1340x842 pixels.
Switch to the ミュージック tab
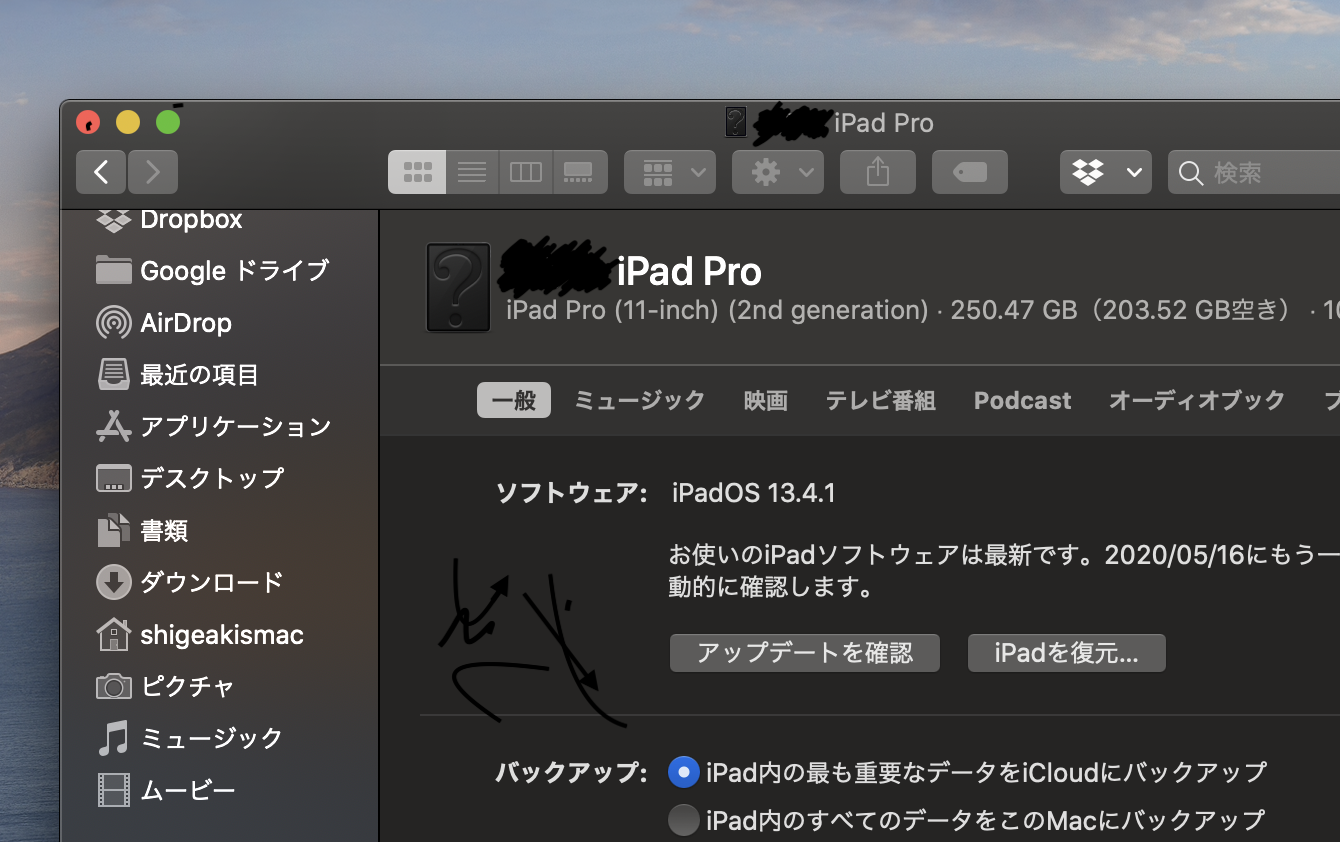pos(640,401)
